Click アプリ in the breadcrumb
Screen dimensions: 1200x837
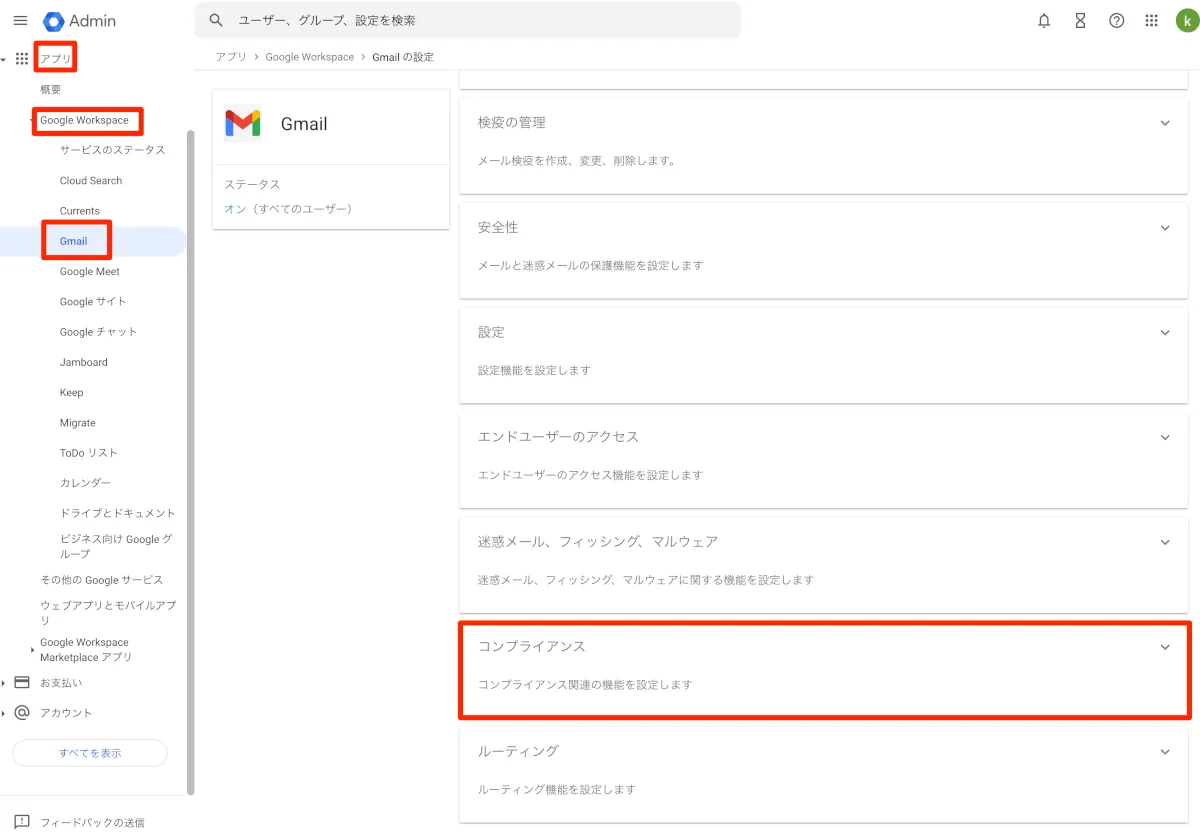tap(231, 57)
